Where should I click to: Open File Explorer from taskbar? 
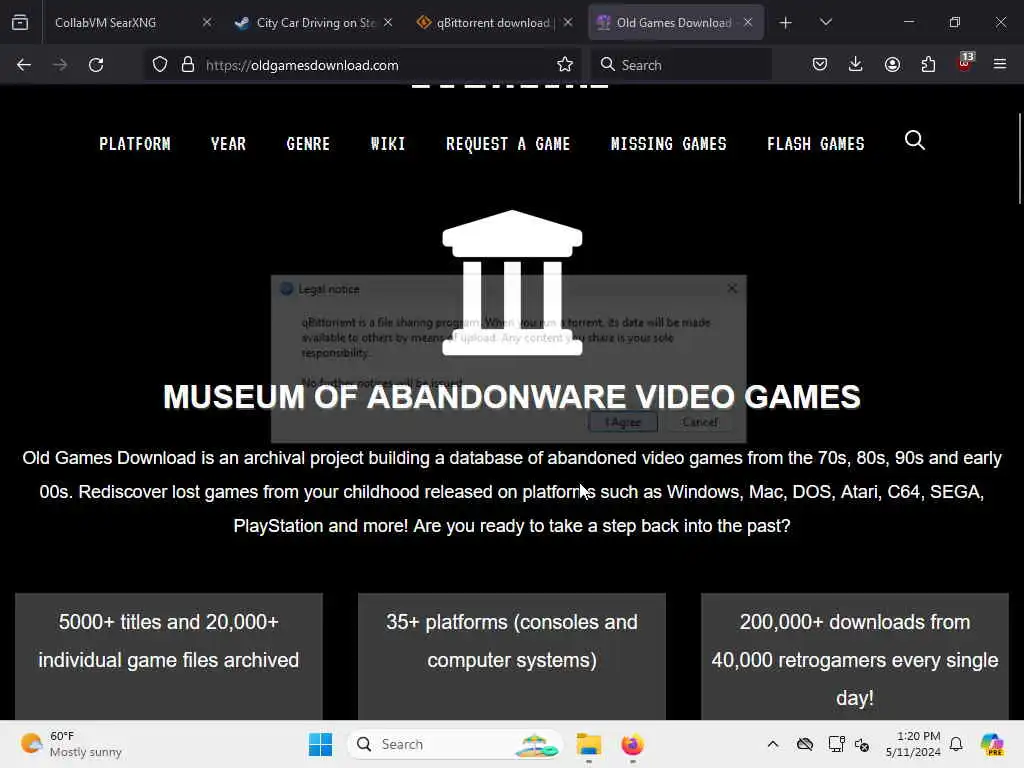(588, 744)
